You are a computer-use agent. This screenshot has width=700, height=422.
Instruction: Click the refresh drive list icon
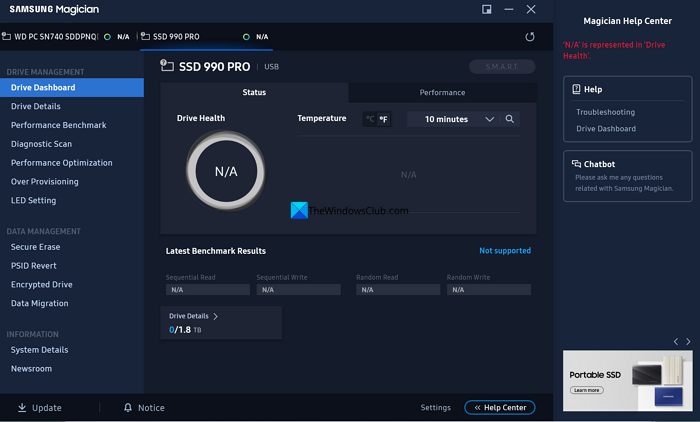pyautogui.click(x=529, y=37)
